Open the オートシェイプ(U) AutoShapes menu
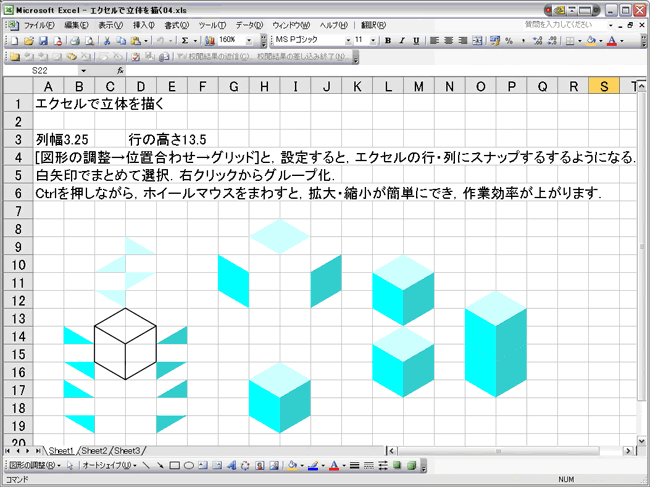The image size is (650, 487). (109, 466)
